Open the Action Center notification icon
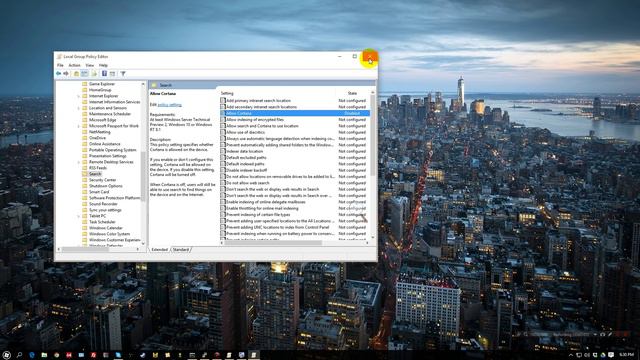This screenshot has width=640, height=360. (611, 355)
